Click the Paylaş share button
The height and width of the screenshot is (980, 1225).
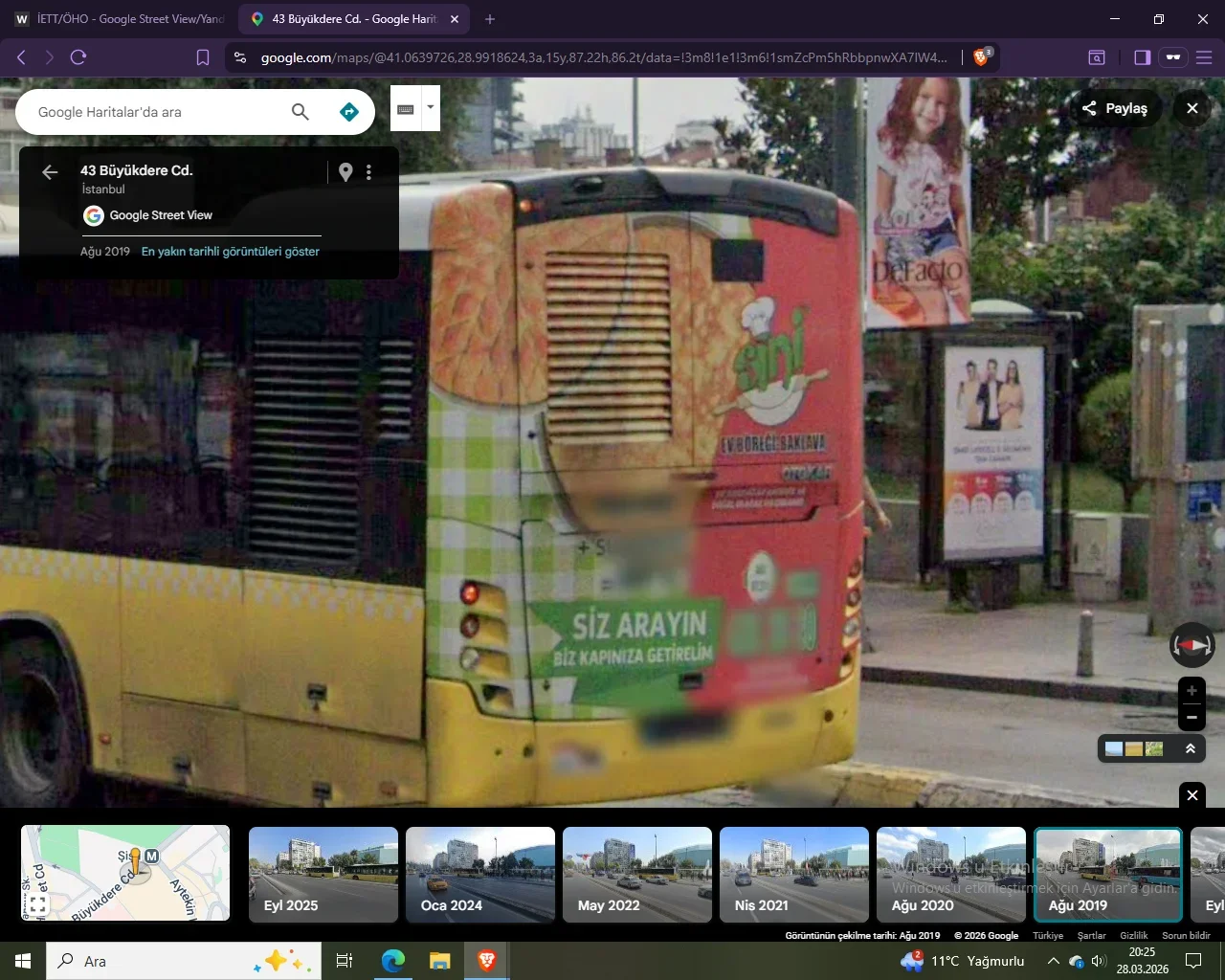click(x=1116, y=108)
